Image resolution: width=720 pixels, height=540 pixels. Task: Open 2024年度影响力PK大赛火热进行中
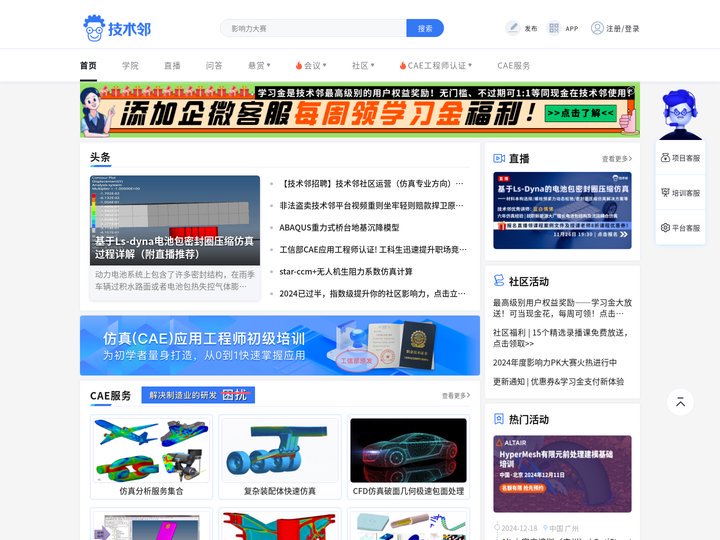coord(555,363)
